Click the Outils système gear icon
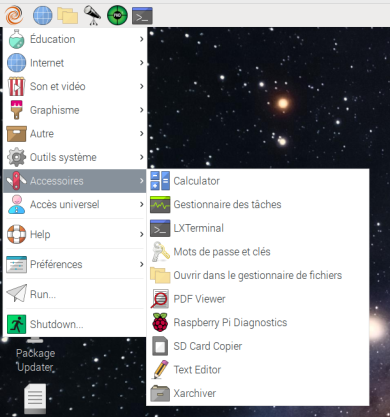The height and width of the screenshot is (417, 390). coord(16,157)
